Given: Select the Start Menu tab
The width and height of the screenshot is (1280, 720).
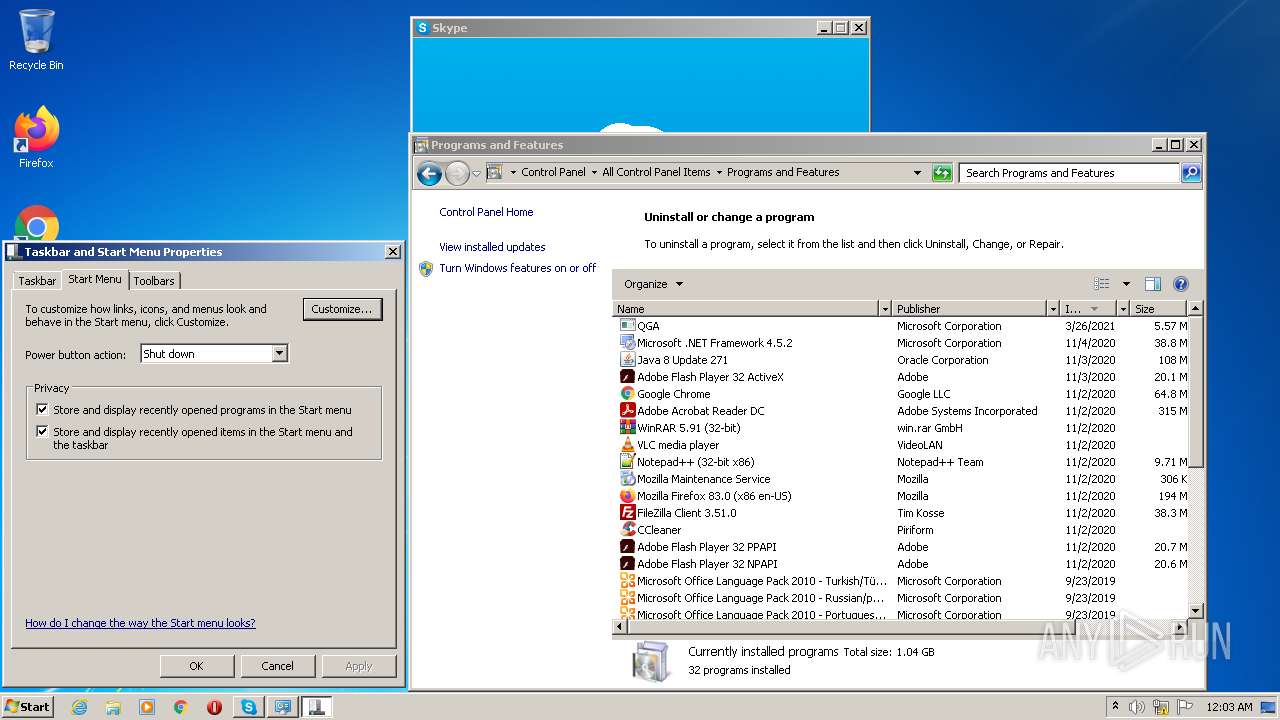Looking at the screenshot, I should (x=95, y=279).
